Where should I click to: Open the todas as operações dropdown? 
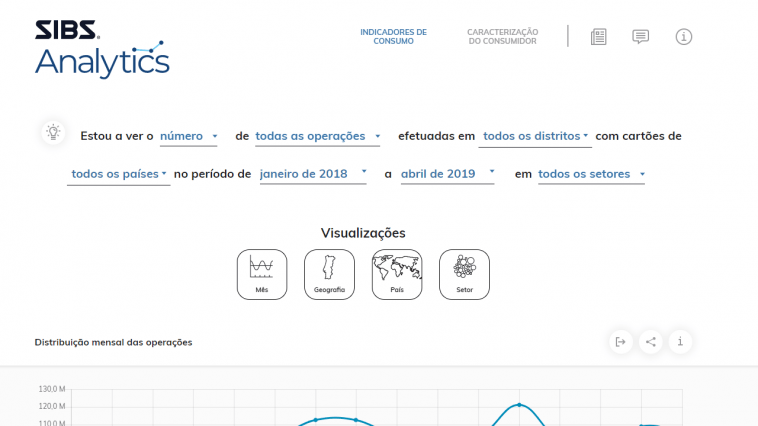tap(318, 136)
